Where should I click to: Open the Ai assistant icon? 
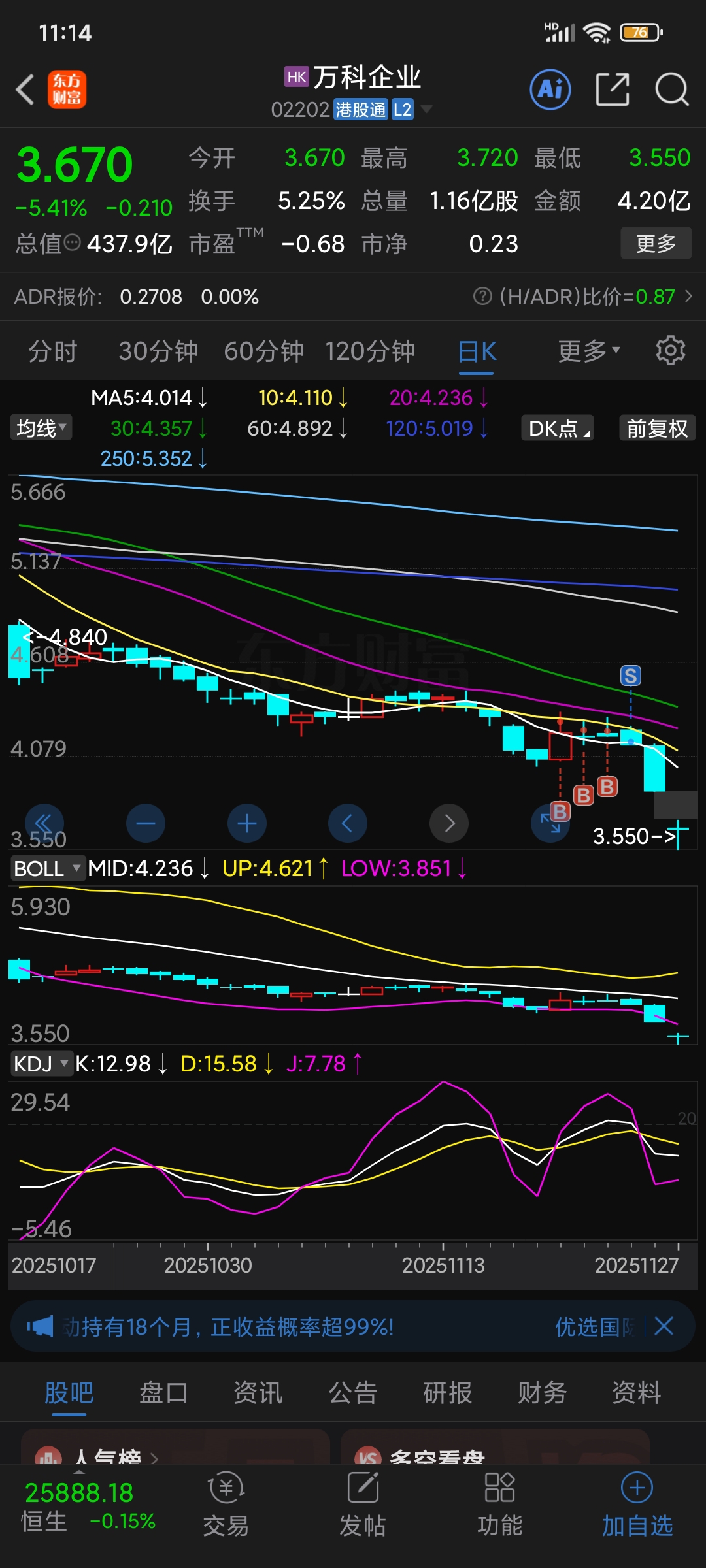click(x=550, y=90)
